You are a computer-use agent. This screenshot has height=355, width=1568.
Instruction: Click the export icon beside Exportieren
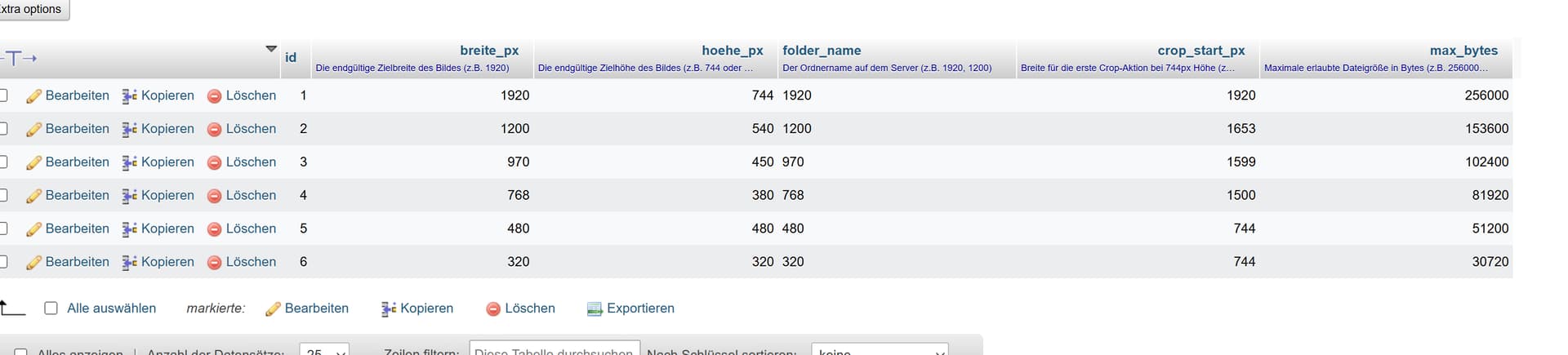[x=595, y=308]
